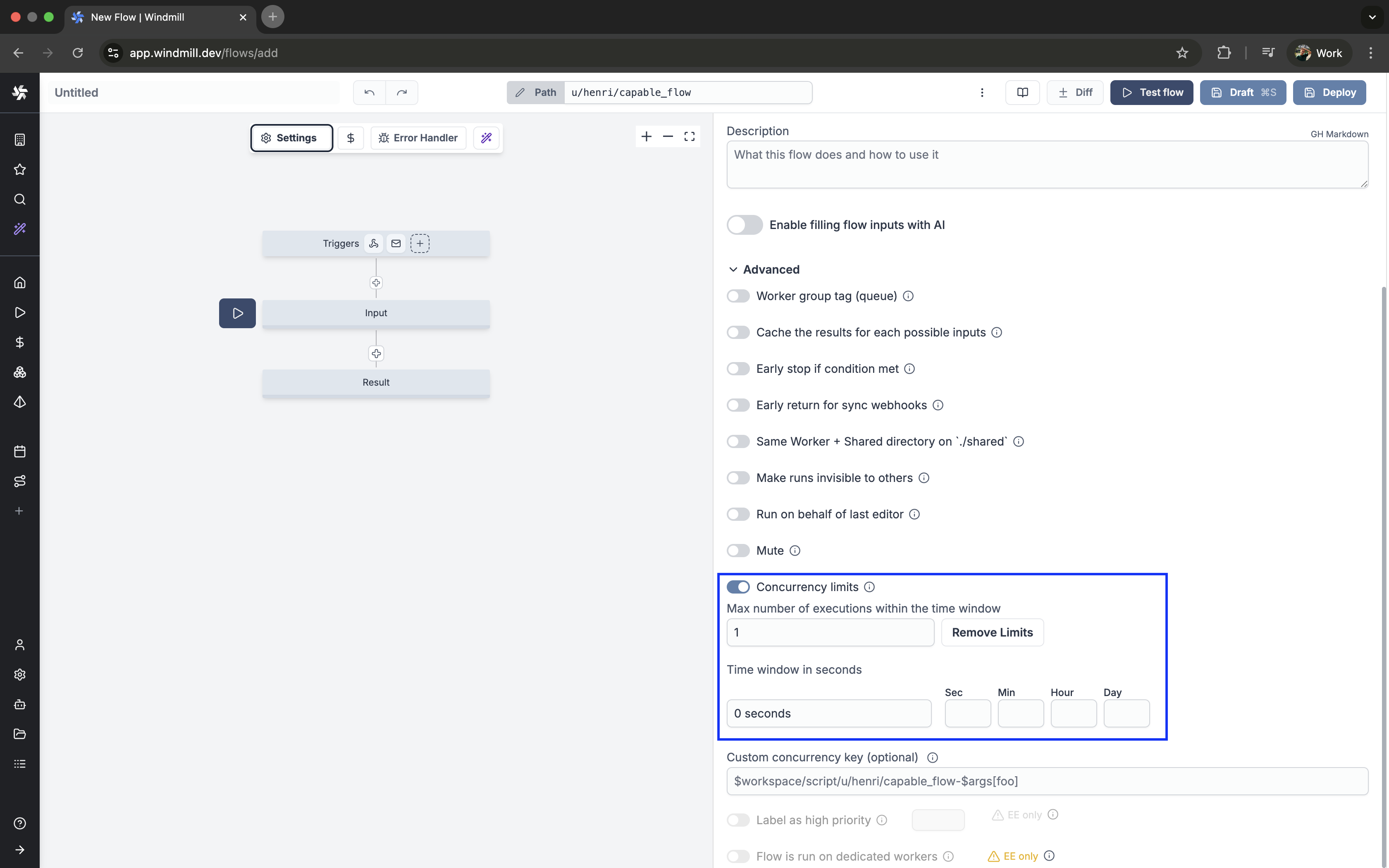Click the Remove Limits button
The width and height of the screenshot is (1389, 868).
pos(992,632)
